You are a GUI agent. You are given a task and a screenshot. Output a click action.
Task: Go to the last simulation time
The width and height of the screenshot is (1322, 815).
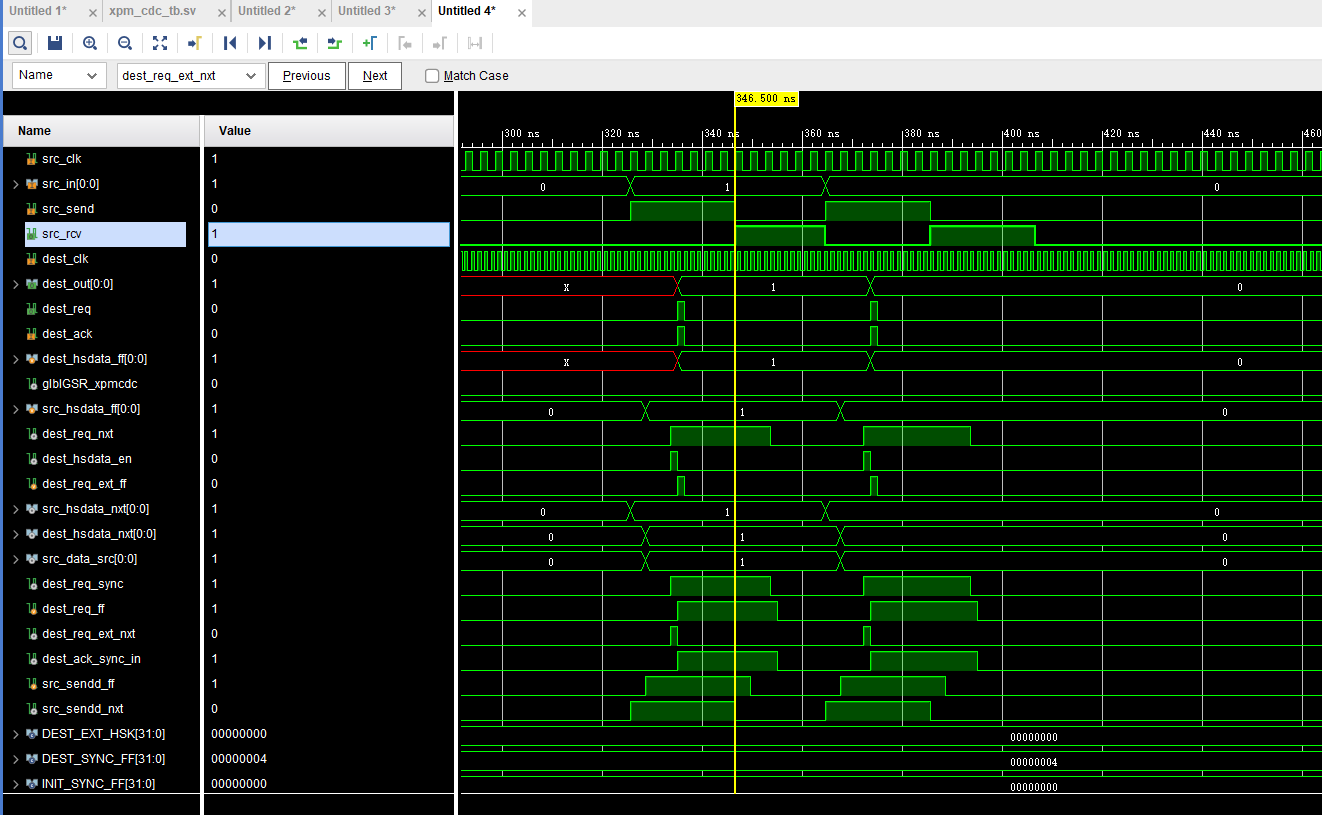tap(264, 43)
